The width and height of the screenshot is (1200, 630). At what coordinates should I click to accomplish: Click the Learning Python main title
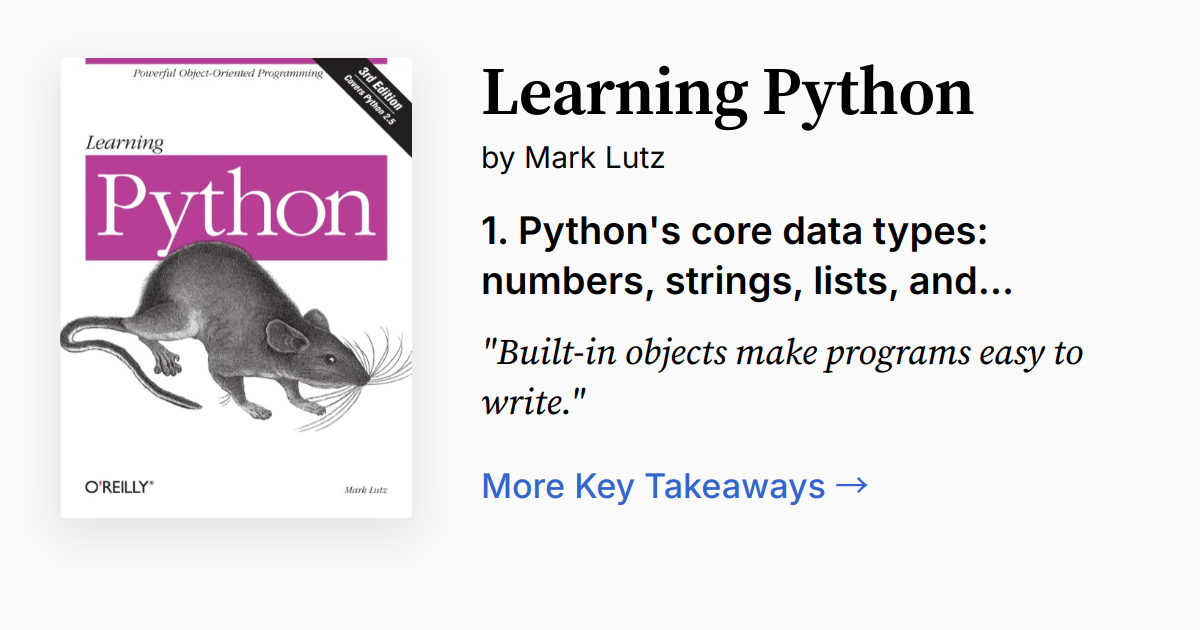click(727, 93)
